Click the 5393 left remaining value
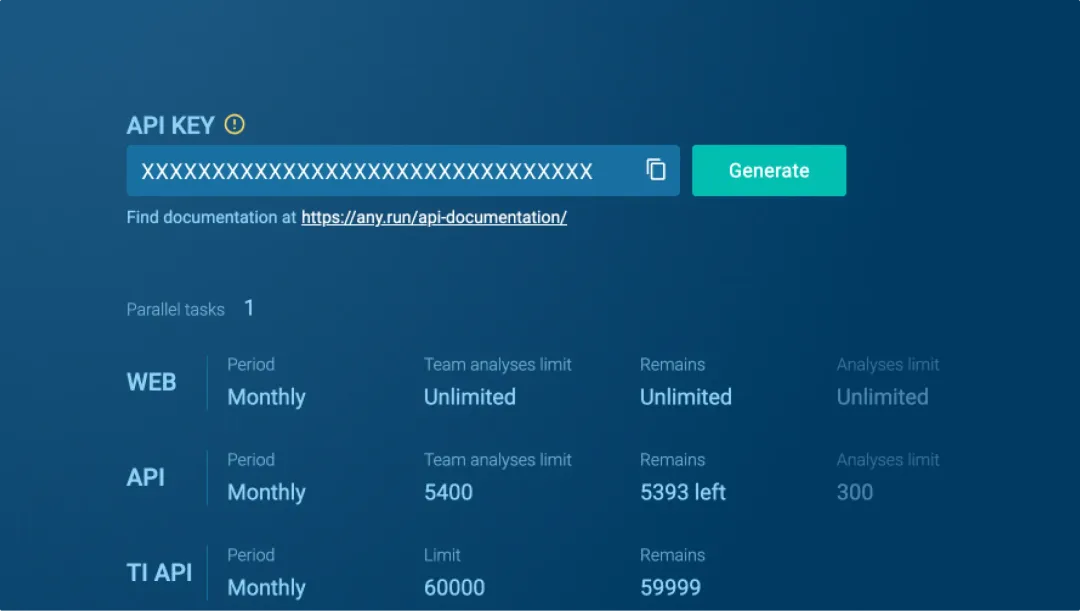Screen dimensions: 1080x611 [x=683, y=492]
